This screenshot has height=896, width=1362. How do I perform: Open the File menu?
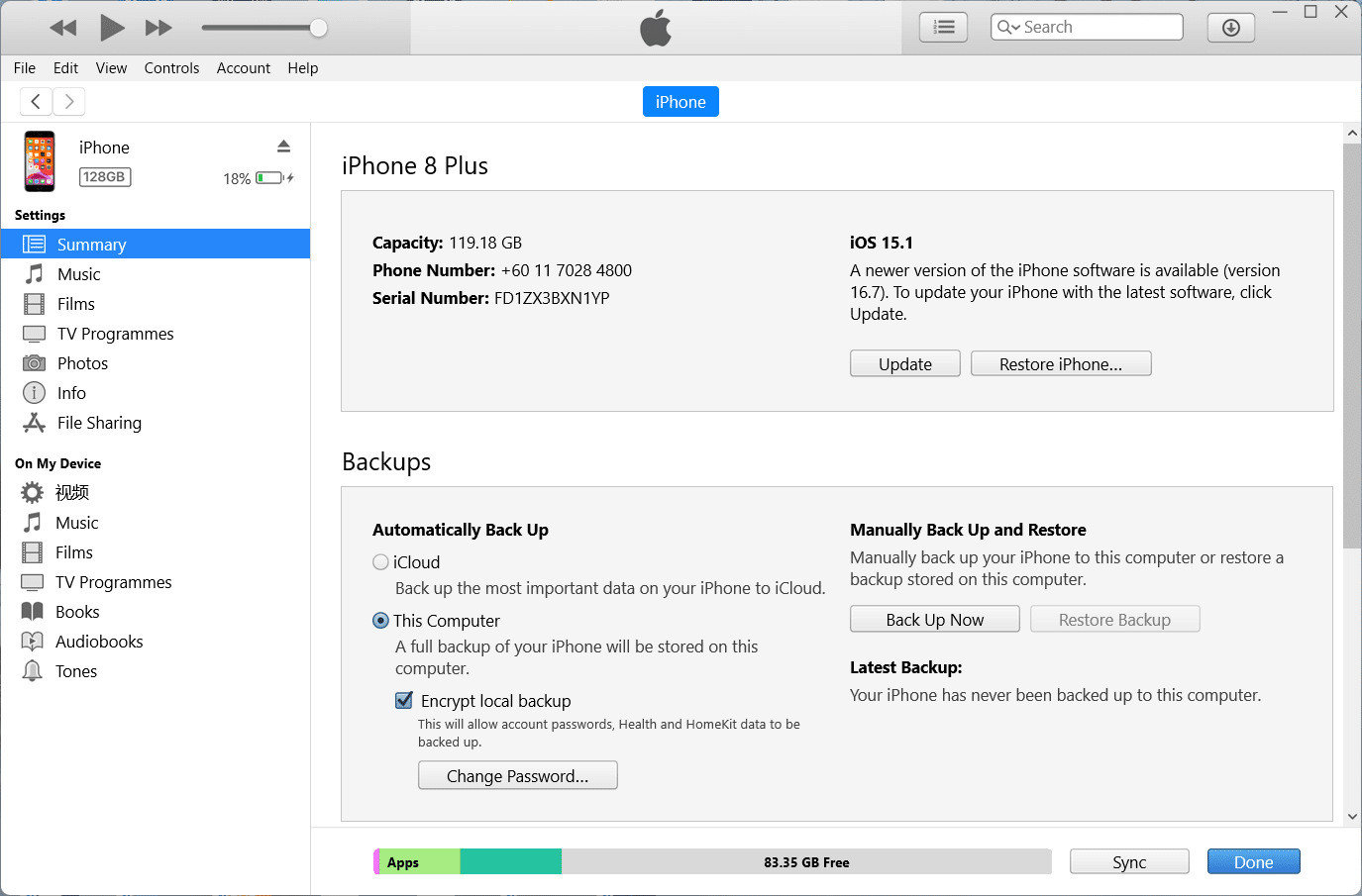pyautogui.click(x=25, y=68)
